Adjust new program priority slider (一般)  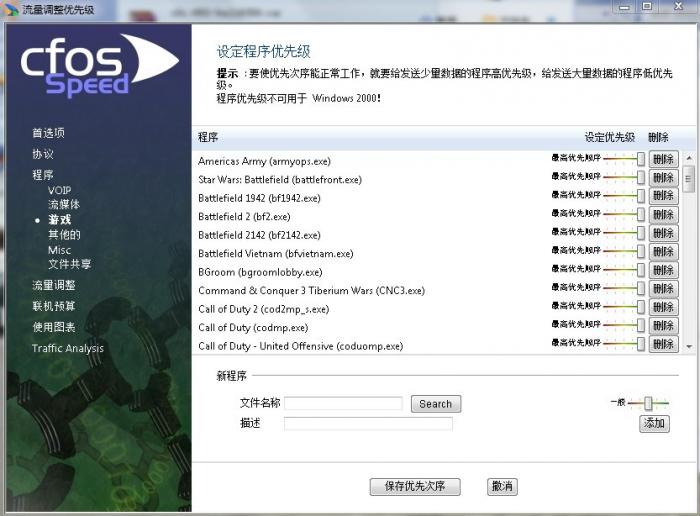pyautogui.click(x=648, y=403)
